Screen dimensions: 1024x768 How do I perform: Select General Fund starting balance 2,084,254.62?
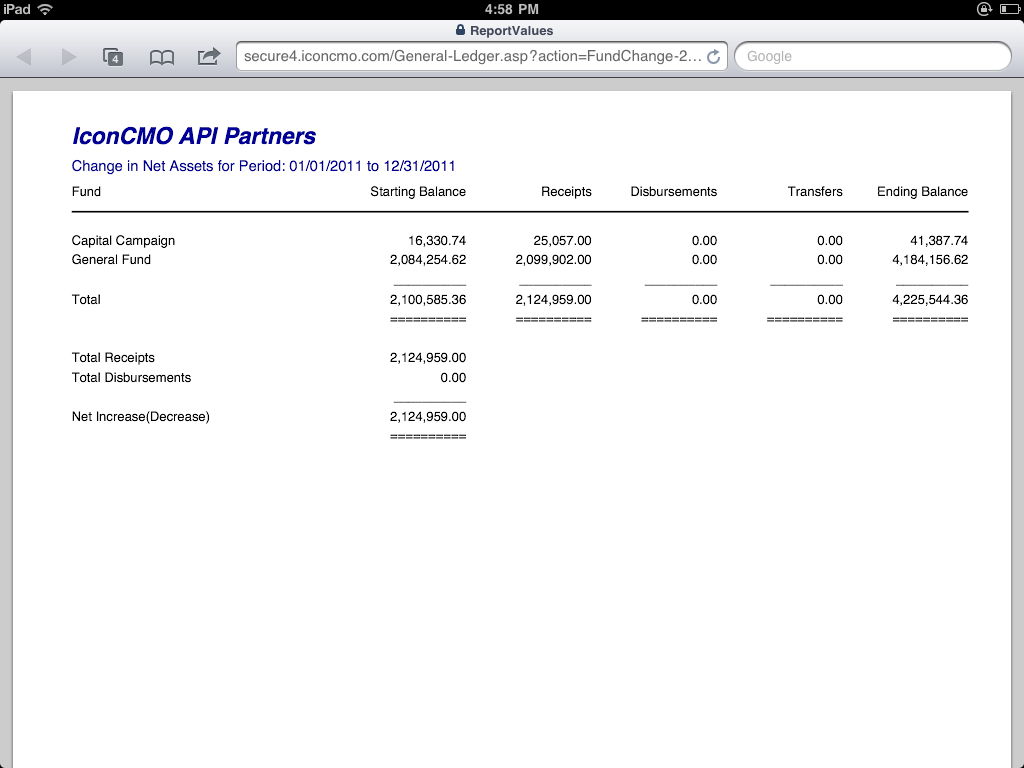pyautogui.click(x=428, y=260)
